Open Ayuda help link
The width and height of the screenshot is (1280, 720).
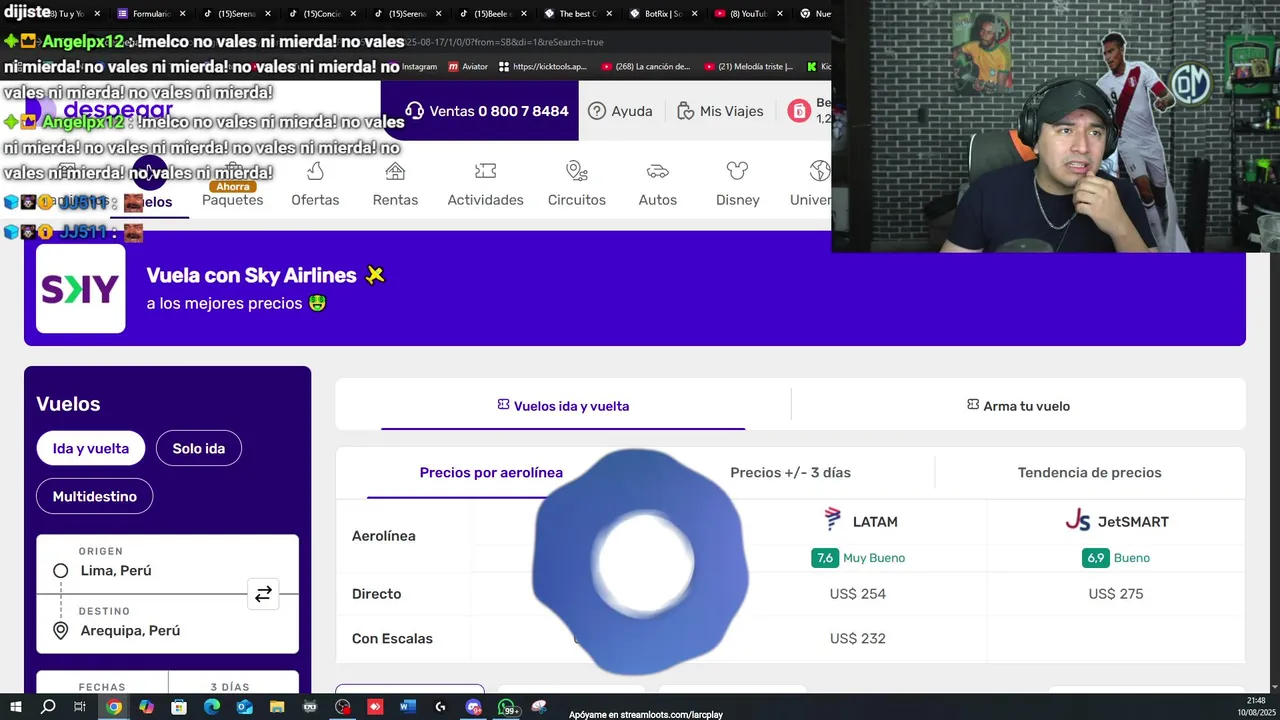point(620,111)
